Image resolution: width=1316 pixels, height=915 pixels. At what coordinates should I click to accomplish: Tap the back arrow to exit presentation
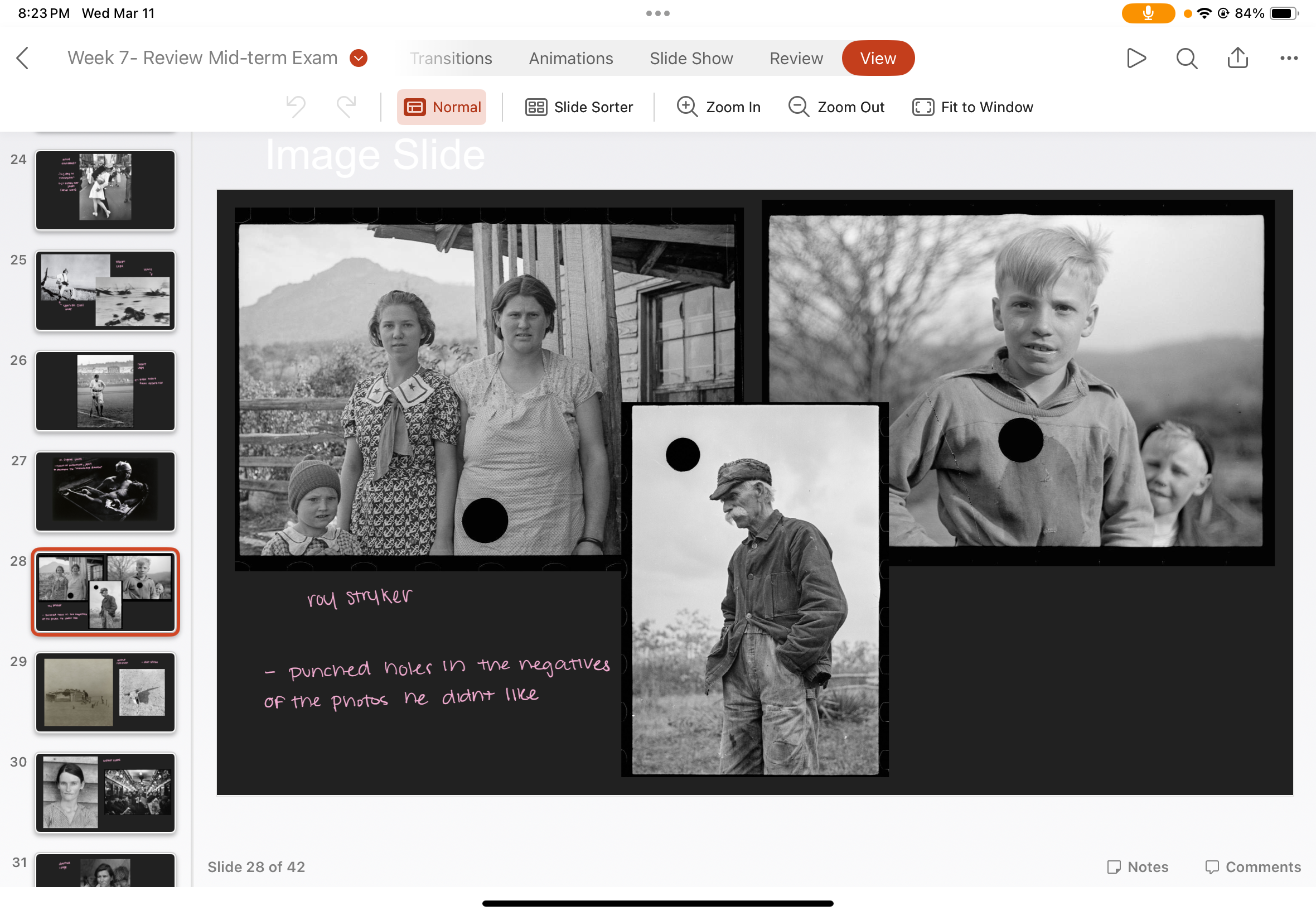point(23,58)
